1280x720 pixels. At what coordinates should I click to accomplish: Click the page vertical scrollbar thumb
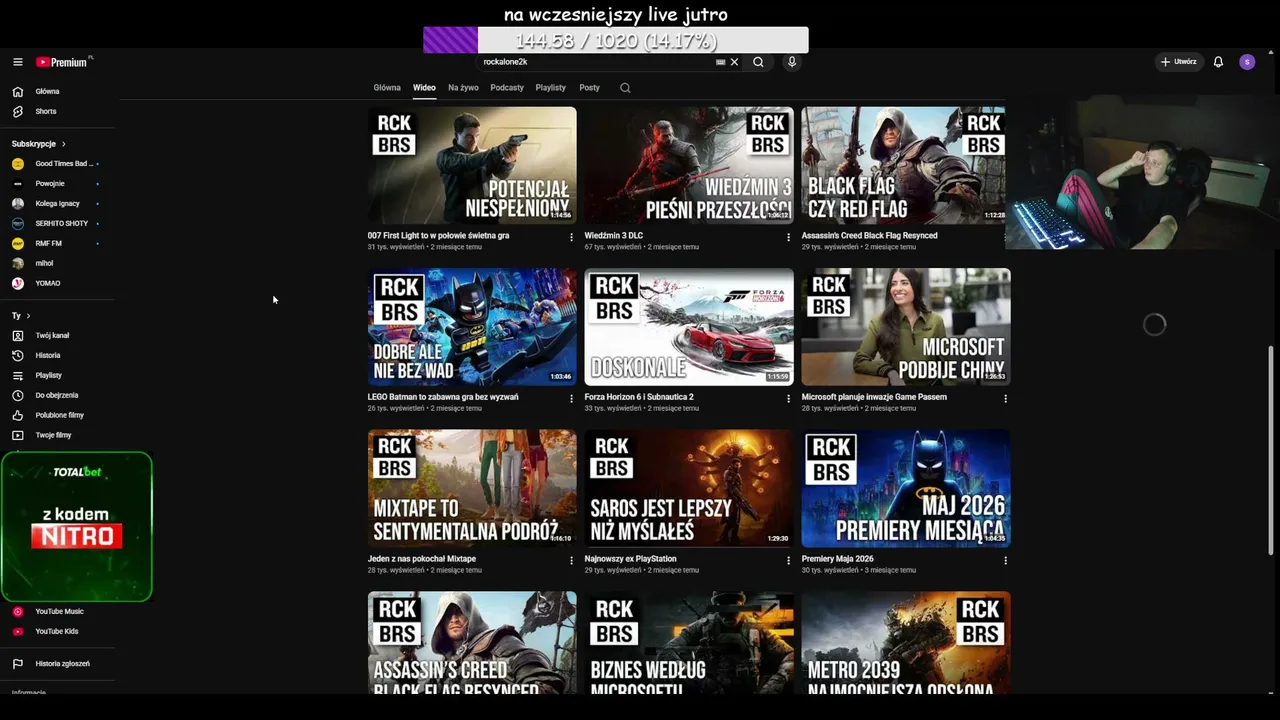tap(1271, 450)
